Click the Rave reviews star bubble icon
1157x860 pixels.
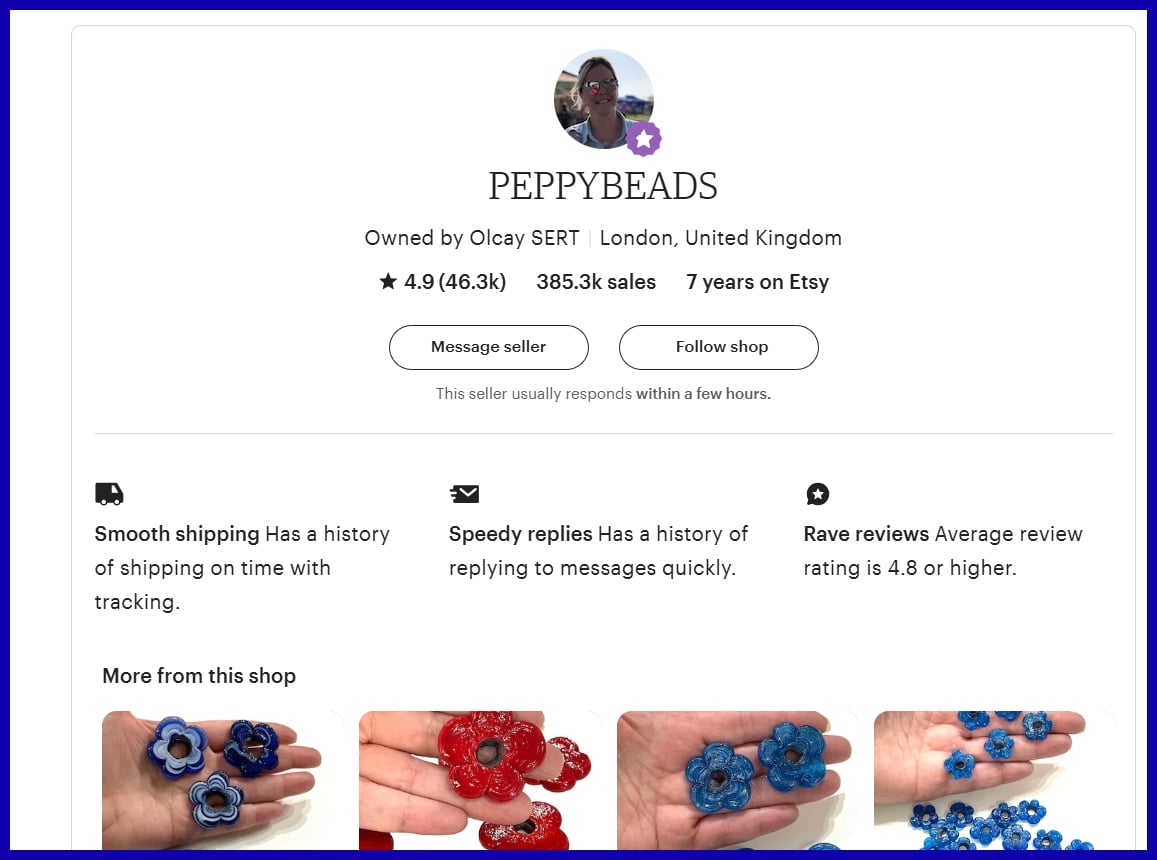pos(817,493)
